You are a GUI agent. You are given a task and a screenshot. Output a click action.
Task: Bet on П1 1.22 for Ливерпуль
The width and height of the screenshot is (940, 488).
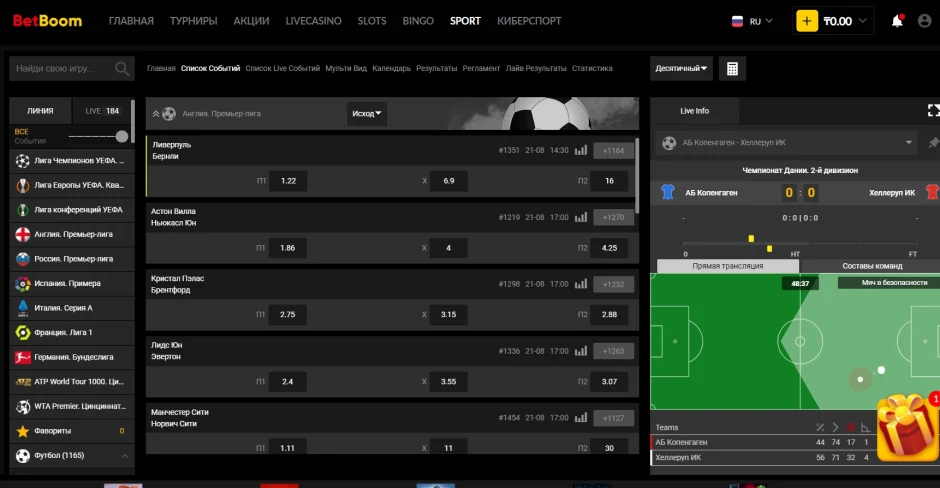288,180
